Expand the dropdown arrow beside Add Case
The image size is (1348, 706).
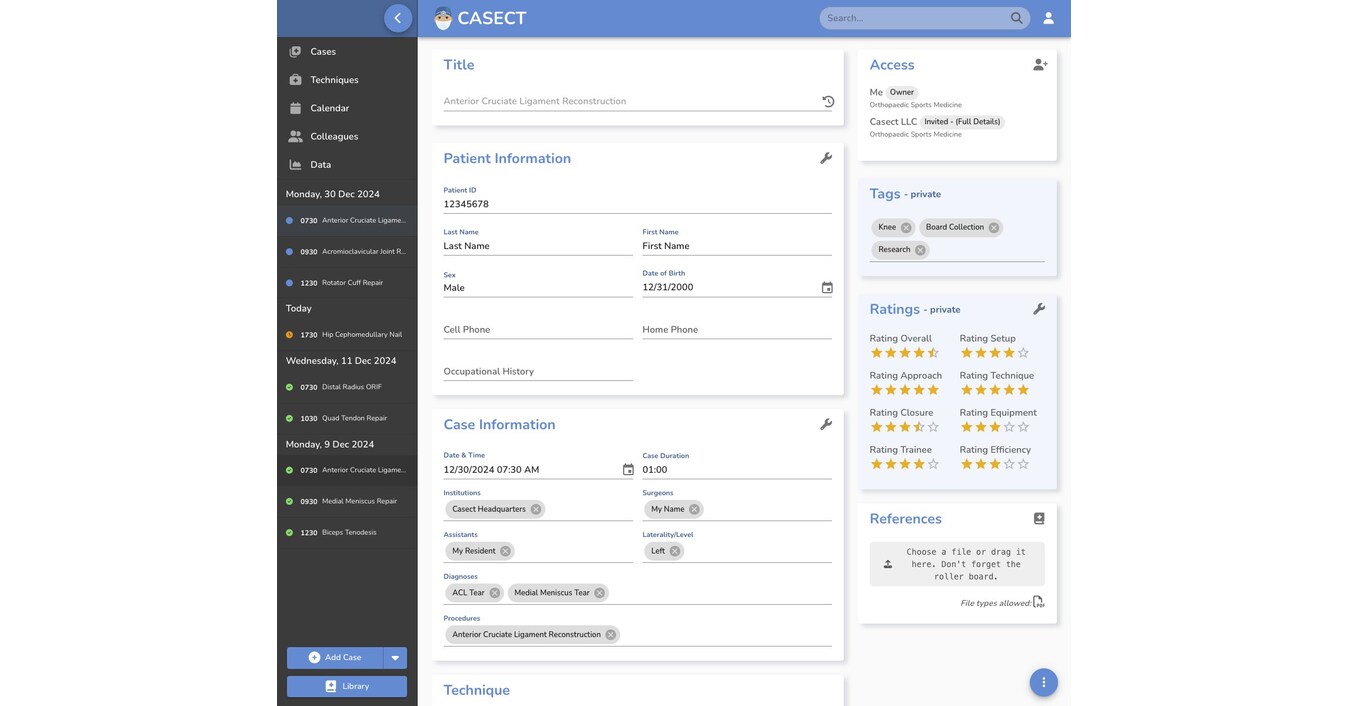[393, 656]
